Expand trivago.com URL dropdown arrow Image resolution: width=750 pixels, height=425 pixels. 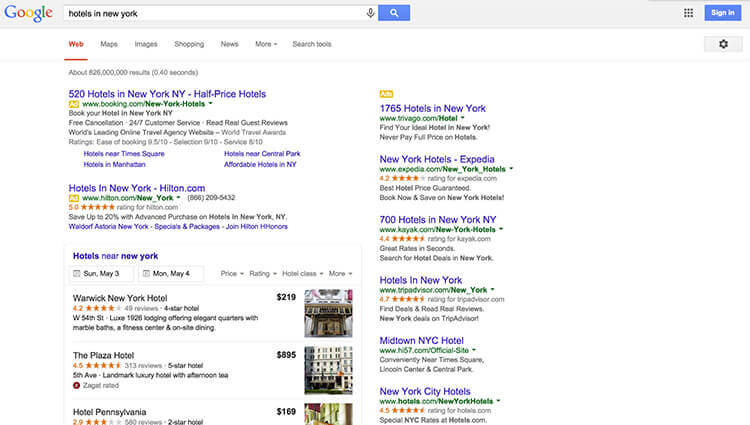tap(463, 118)
